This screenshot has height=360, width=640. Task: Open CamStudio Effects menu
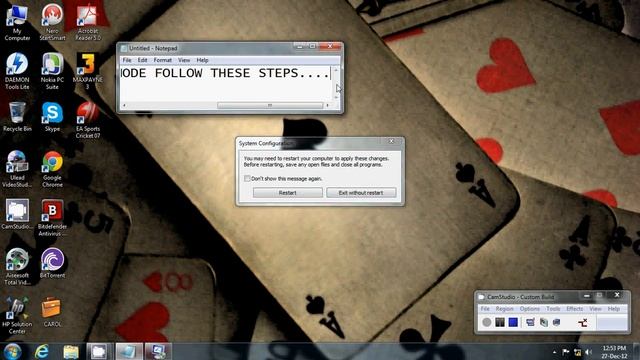point(575,309)
